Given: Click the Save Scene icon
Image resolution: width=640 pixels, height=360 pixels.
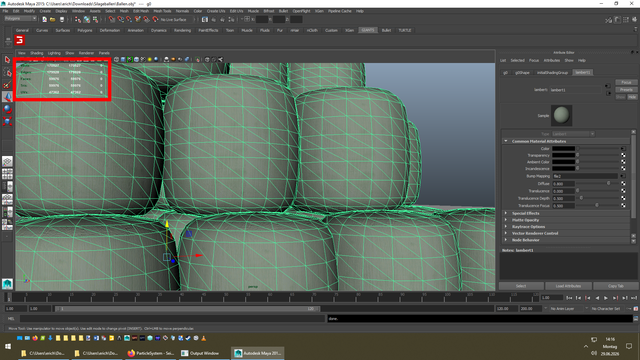Looking at the screenshot, I should click(62, 19).
